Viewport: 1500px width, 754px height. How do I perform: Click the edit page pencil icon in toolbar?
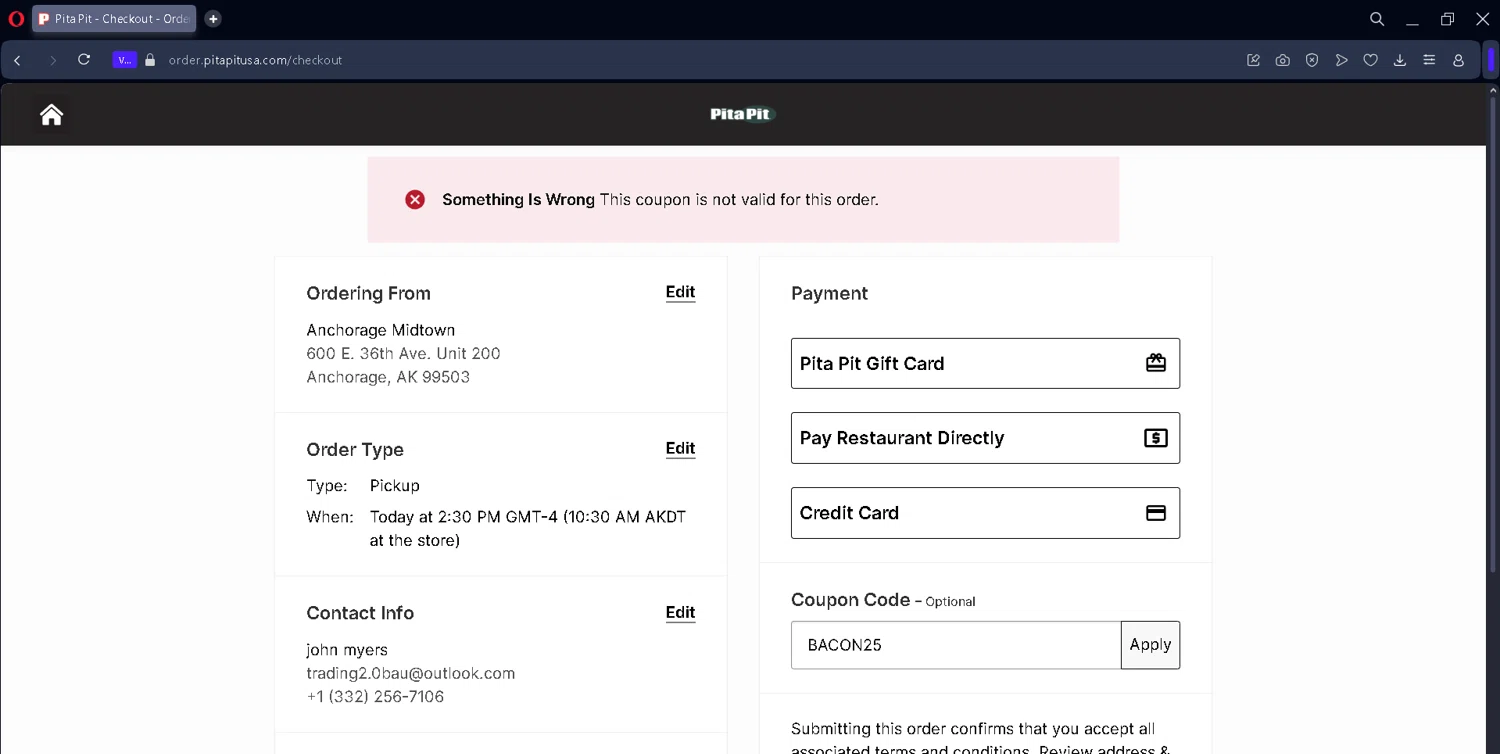tap(1253, 60)
